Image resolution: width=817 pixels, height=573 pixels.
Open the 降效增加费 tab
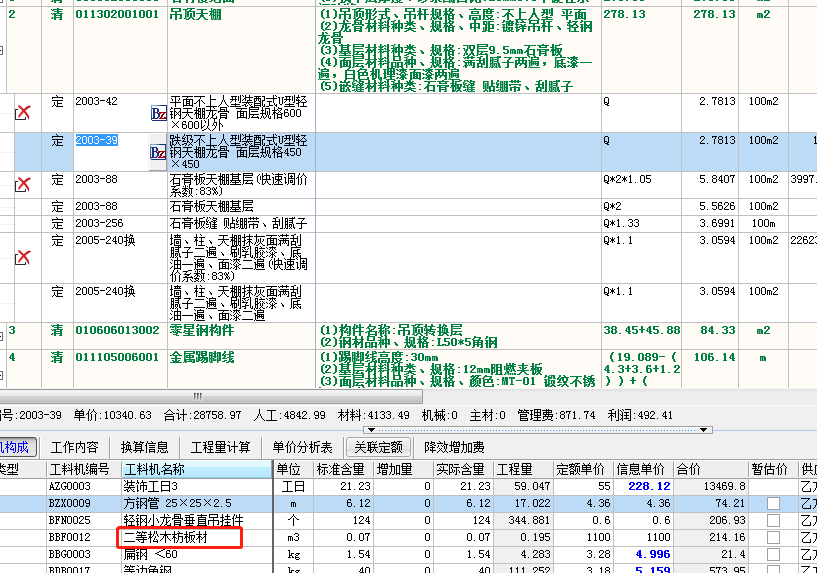point(454,447)
